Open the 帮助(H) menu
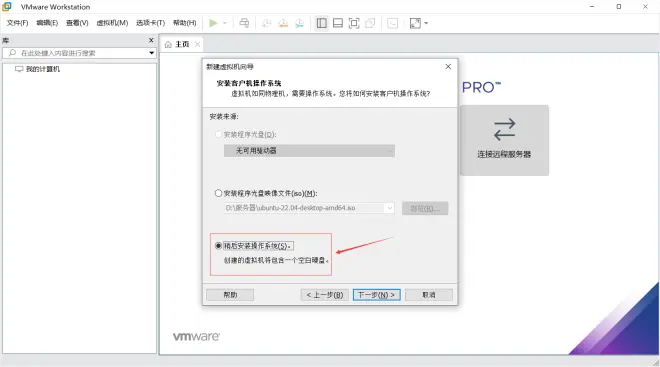660x367 pixels. [185, 23]
